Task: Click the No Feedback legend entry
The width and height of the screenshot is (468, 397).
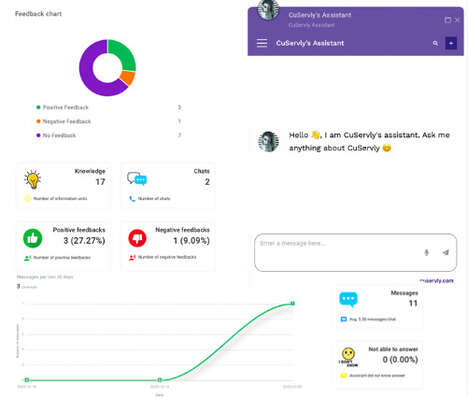Action: click(56, 135)
